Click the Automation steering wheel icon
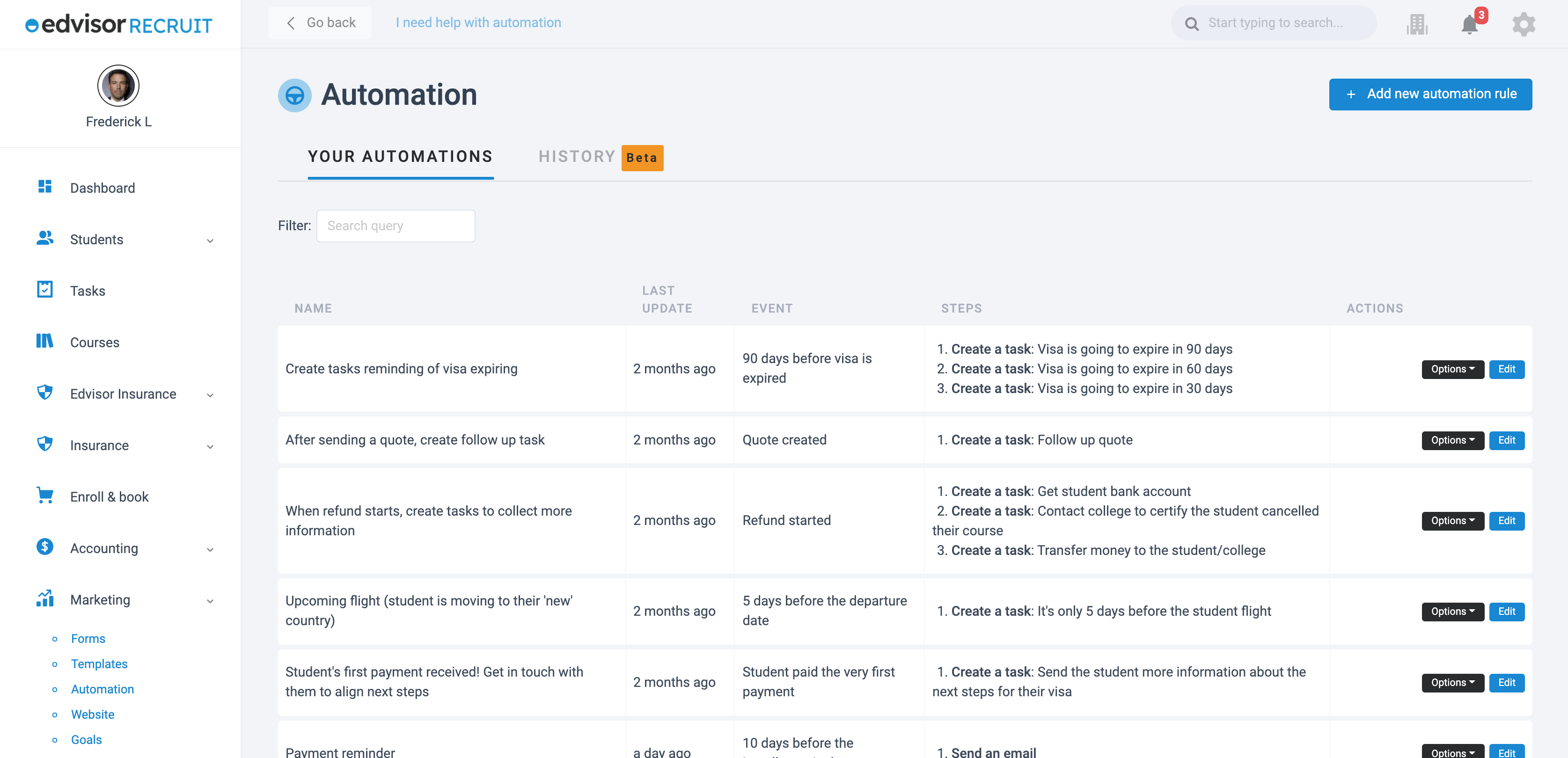This screenshot has width=1568, height=758. (x=294, y=95)
